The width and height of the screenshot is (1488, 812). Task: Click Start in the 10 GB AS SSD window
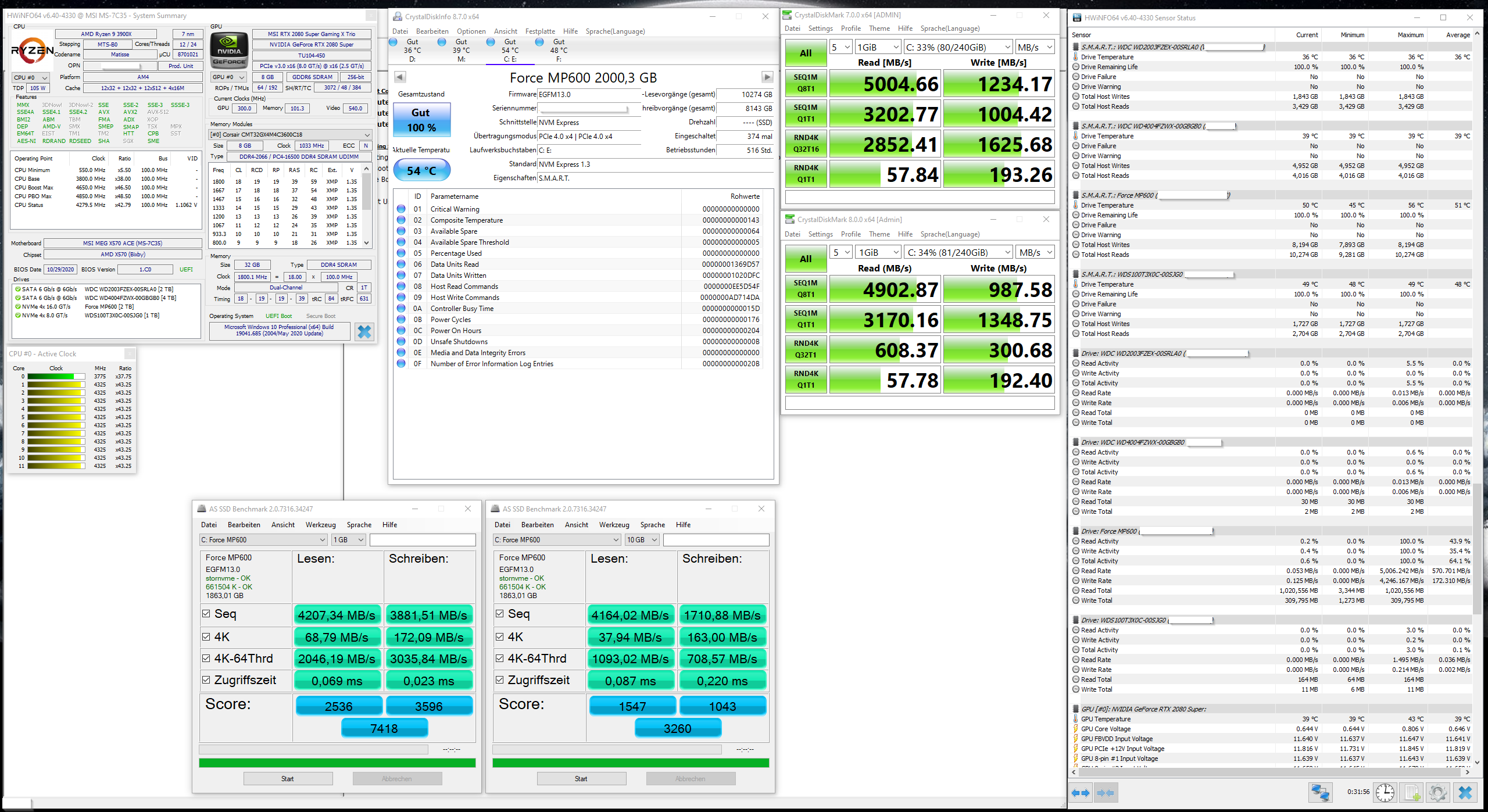coord(581,779)
